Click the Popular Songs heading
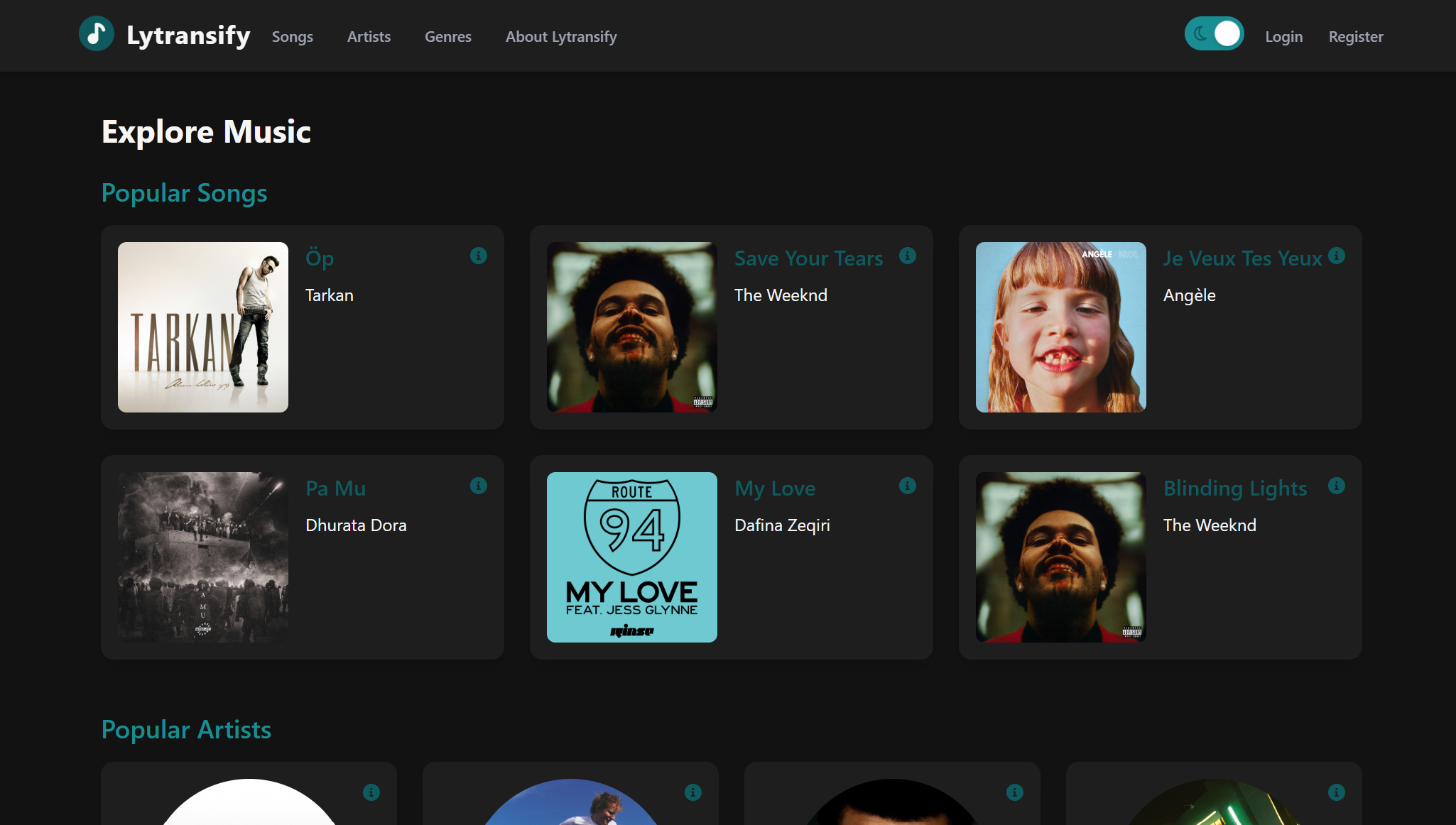 (x=185, y=193)
